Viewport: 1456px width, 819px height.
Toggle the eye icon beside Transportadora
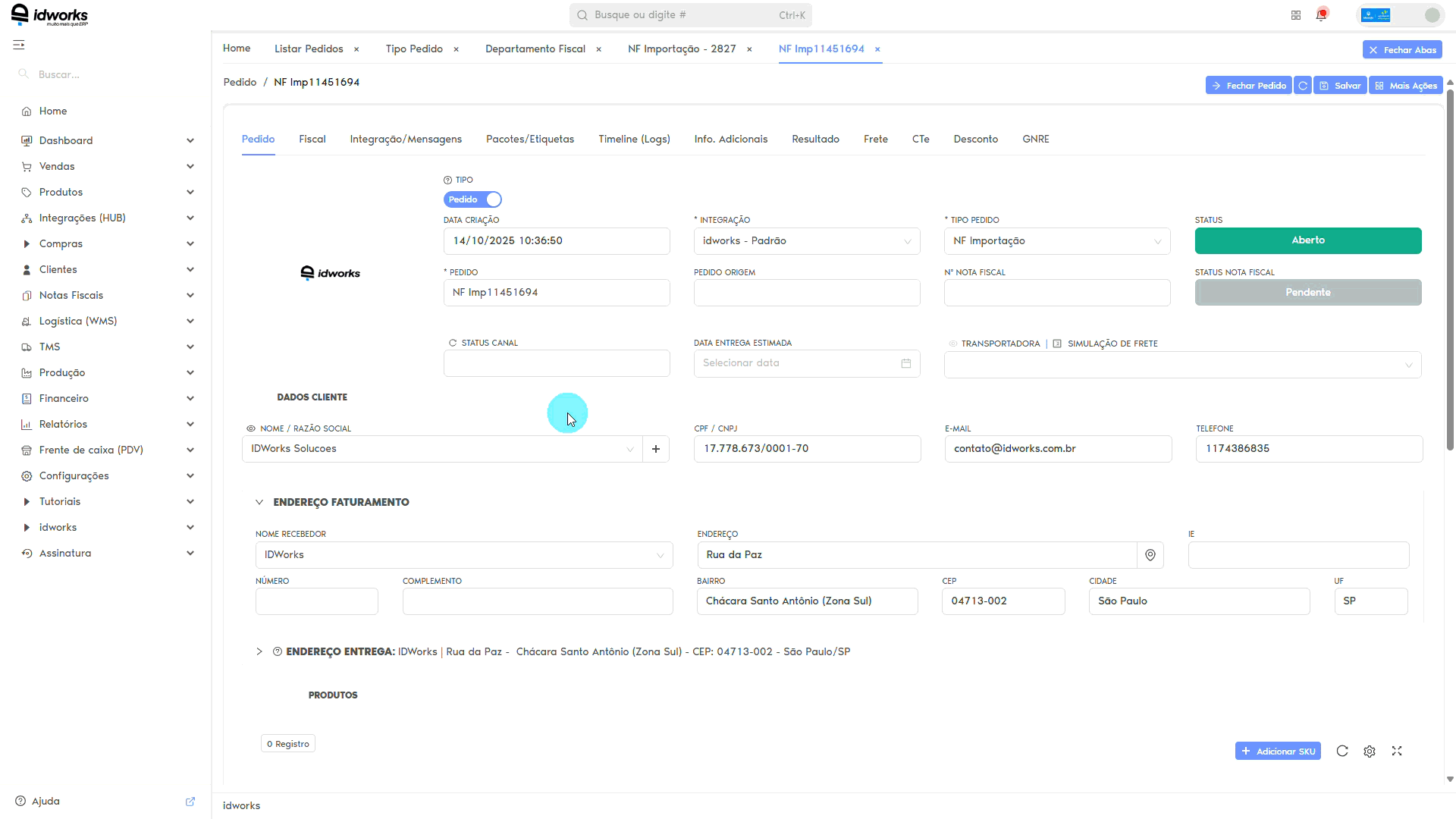pyautogui.click(x=953, y=344)
